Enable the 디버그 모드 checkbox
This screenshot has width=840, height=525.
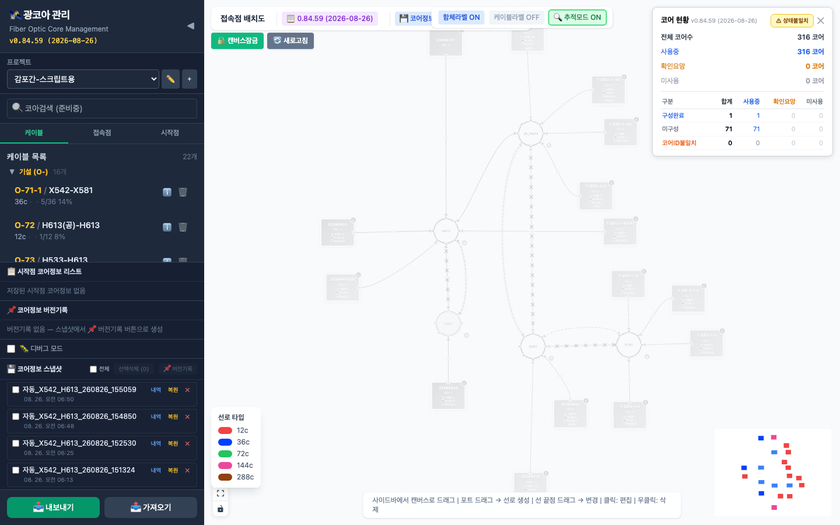click(x=11, y=349)
